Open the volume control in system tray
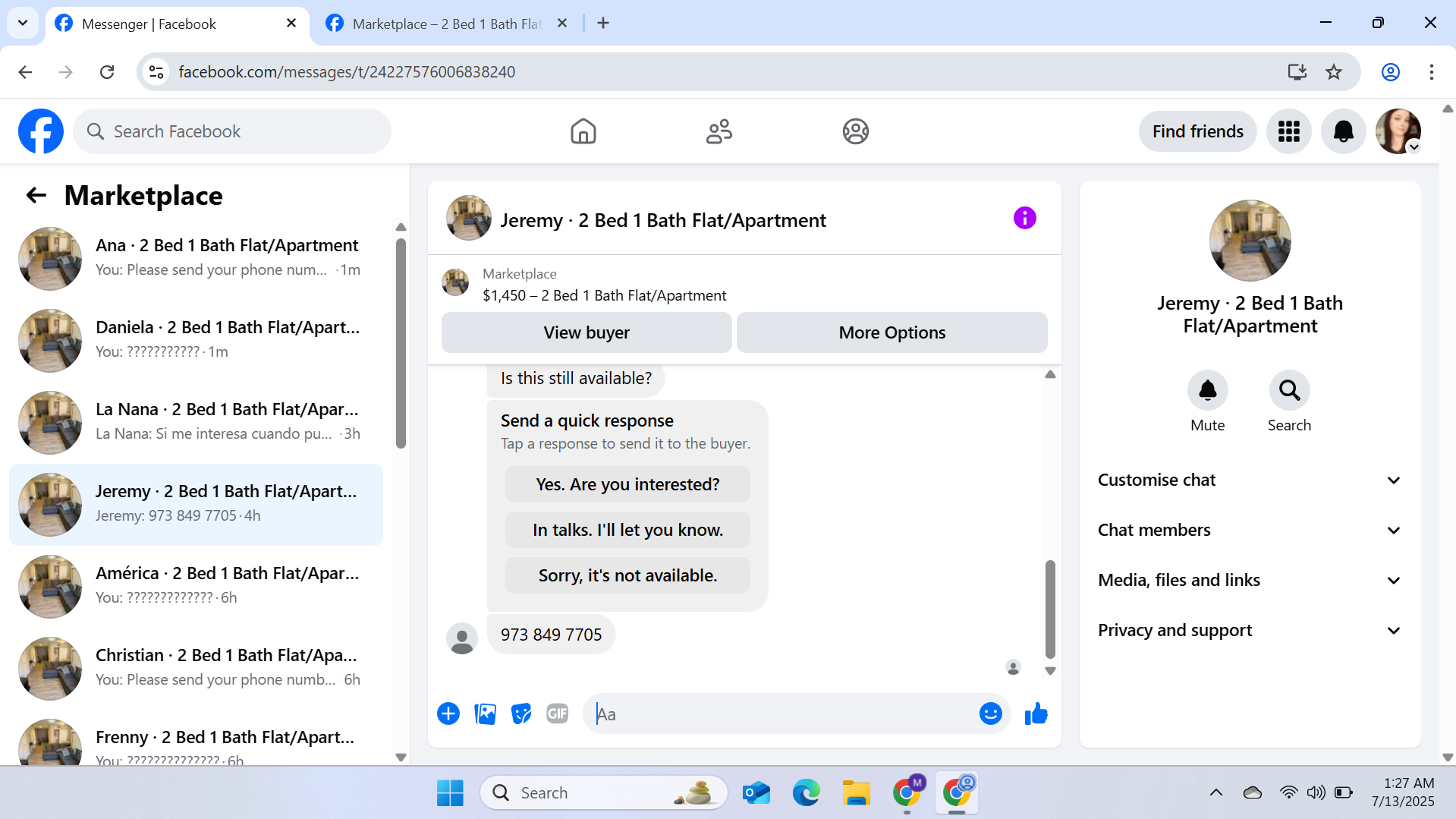 pyautogui.click(x=1316, y=792)
